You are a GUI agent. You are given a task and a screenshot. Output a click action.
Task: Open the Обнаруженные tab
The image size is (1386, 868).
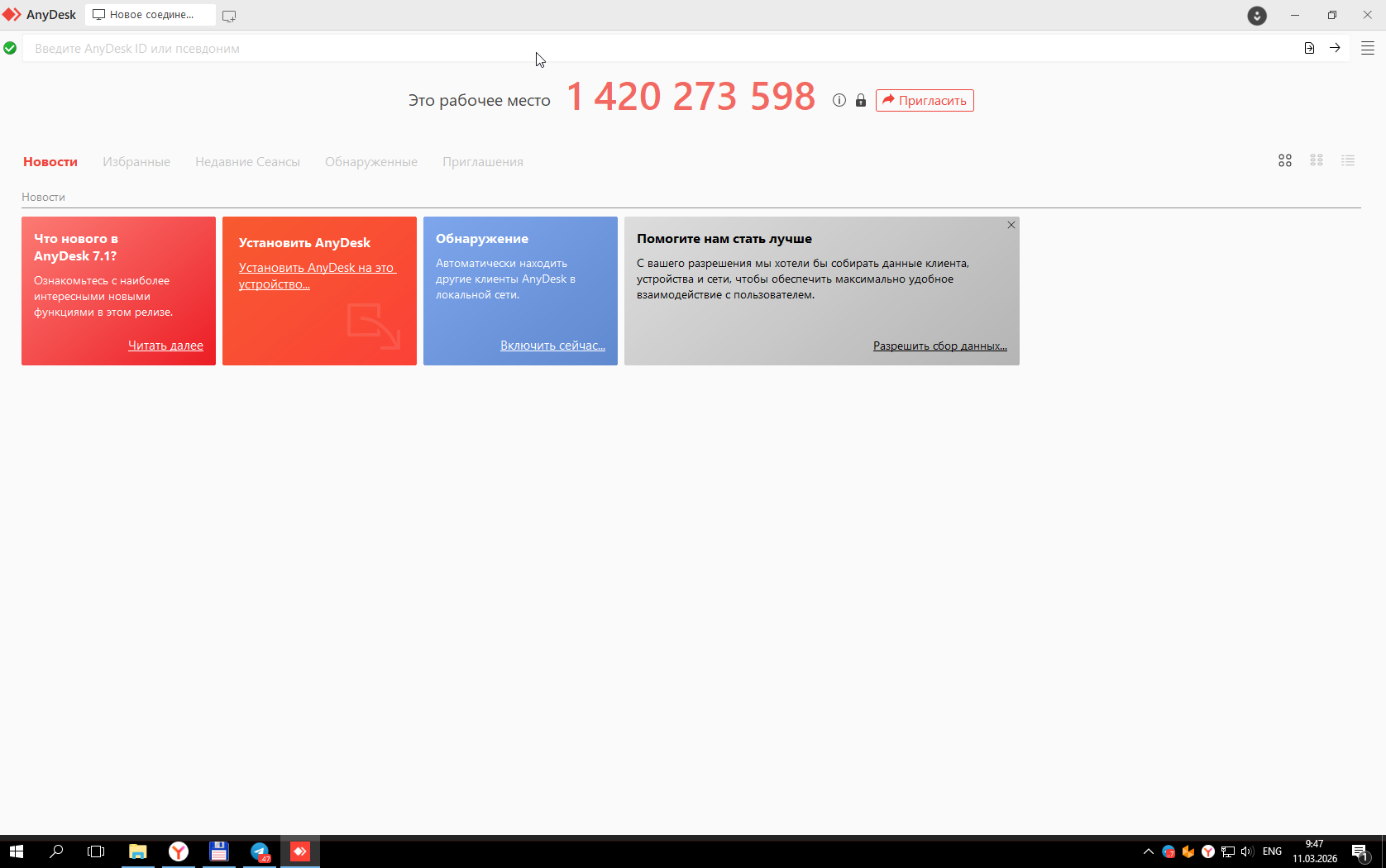371,161
